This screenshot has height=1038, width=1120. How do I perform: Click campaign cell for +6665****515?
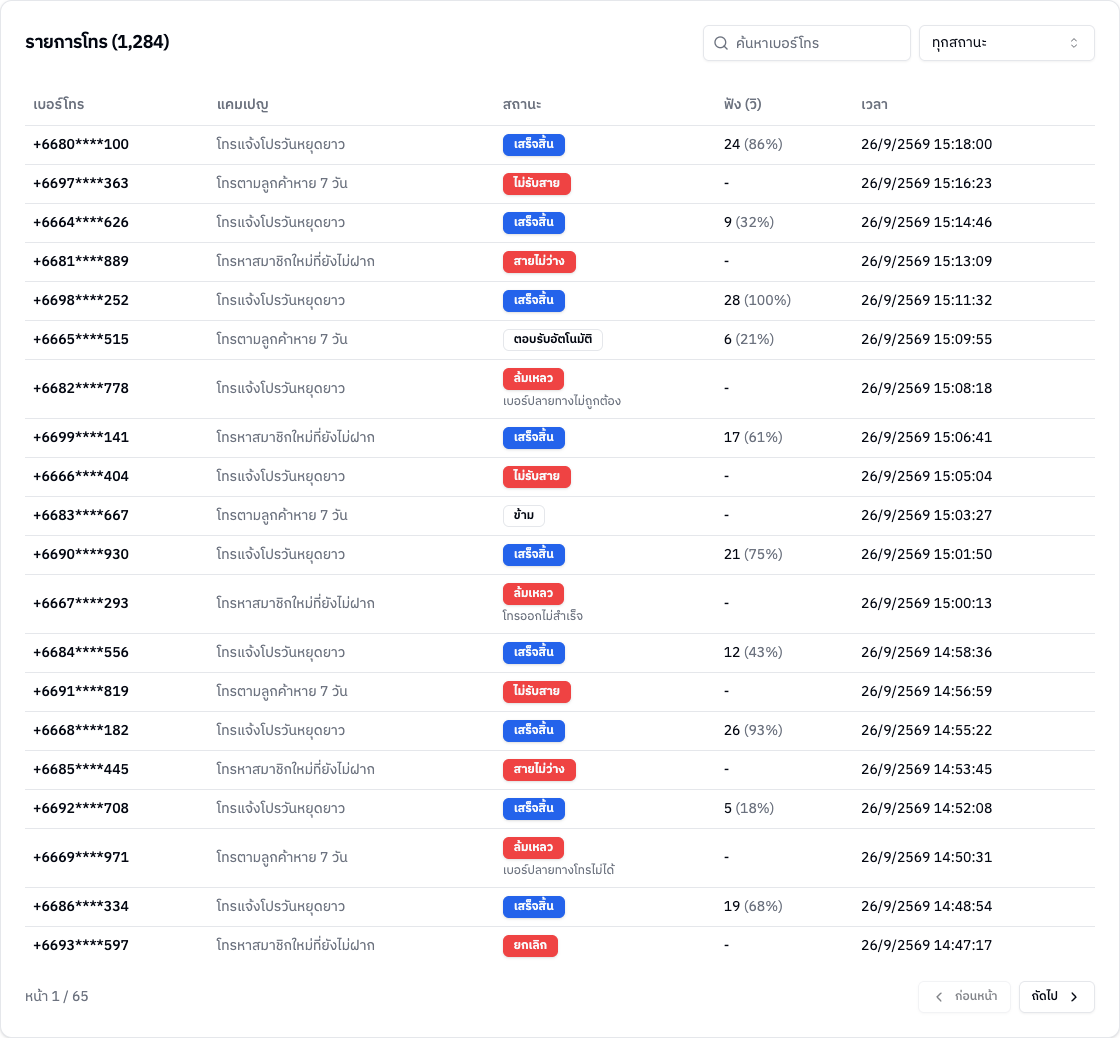(x=282, y=339)
